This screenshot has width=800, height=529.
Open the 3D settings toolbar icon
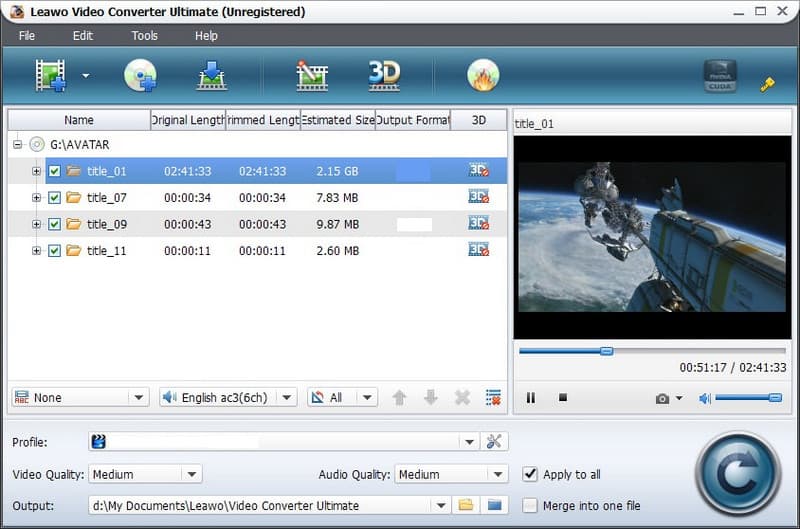coord(384,76)
